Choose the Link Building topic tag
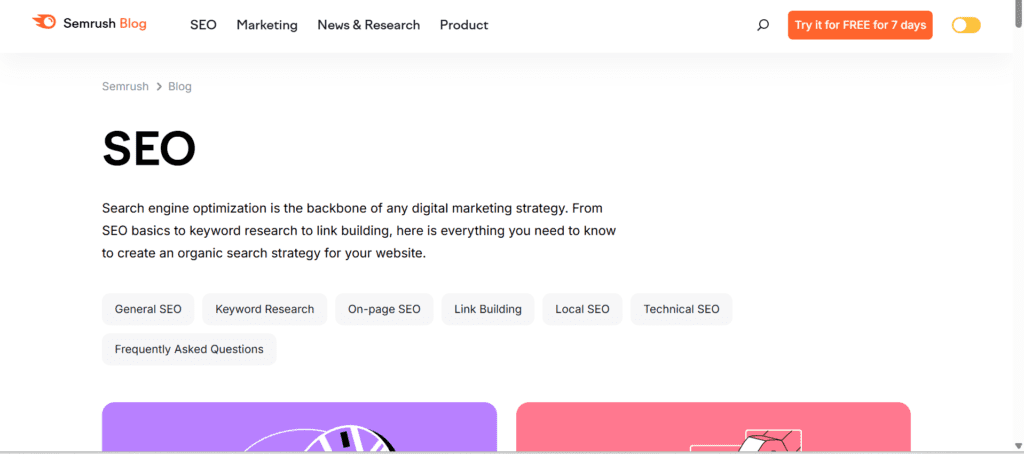The height and width of the screenshot is (454, 1024). pos(488,309)
